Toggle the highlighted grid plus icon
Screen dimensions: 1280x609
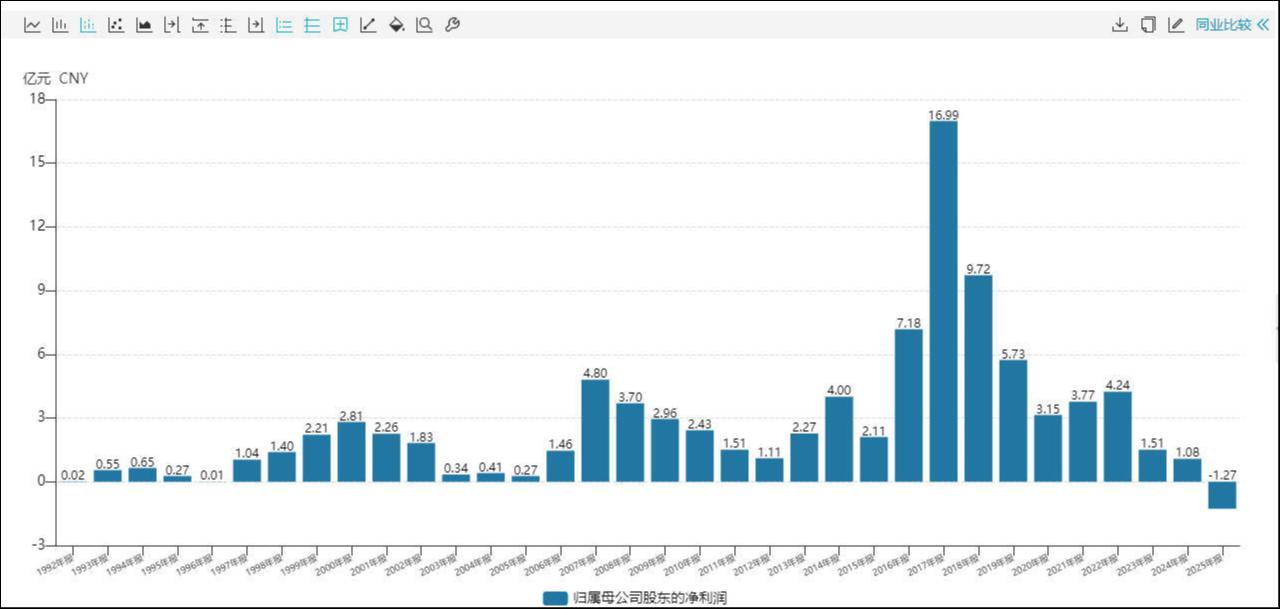340,25
